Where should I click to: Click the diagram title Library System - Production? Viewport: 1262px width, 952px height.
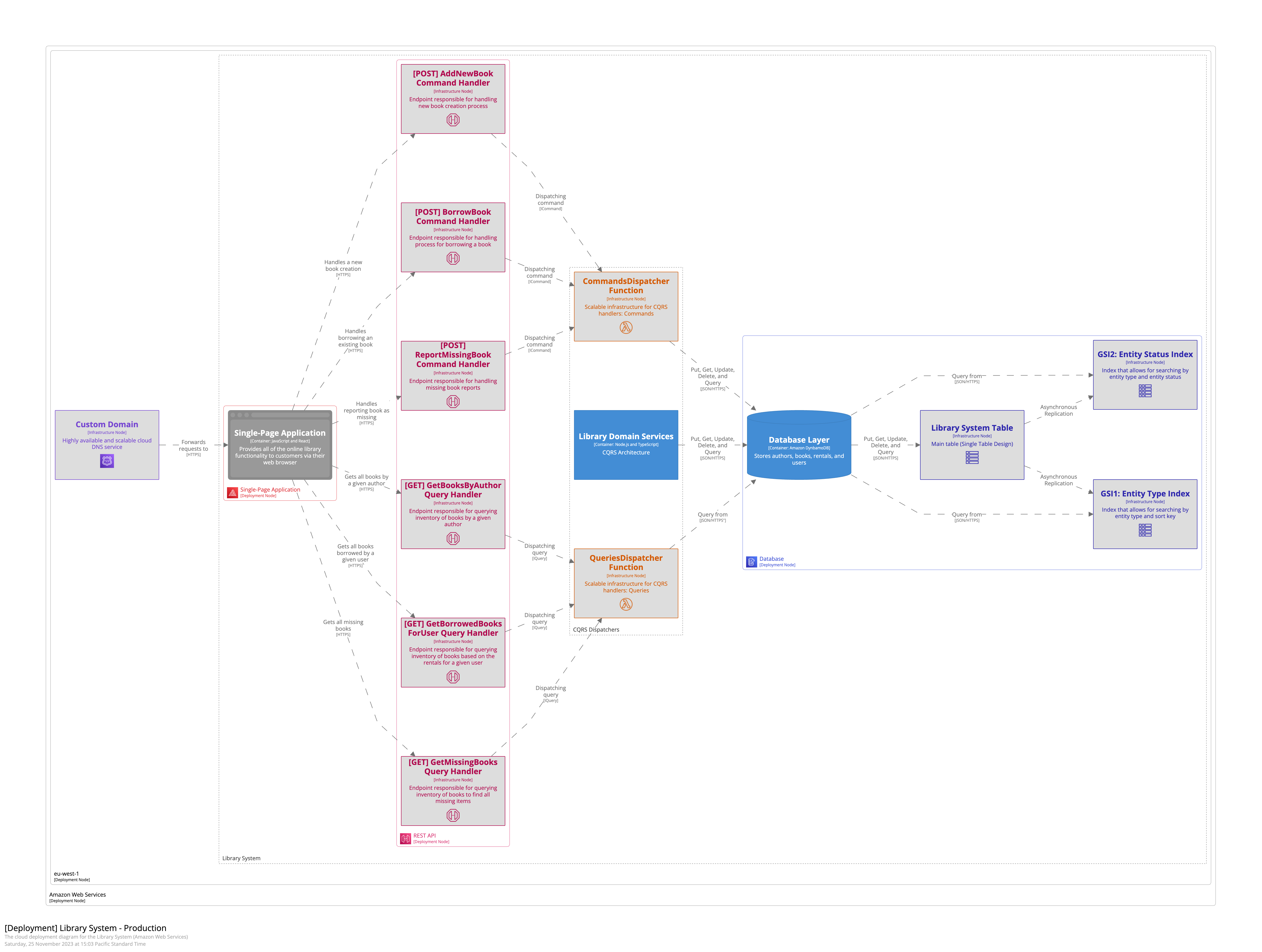tap(86, 928)
